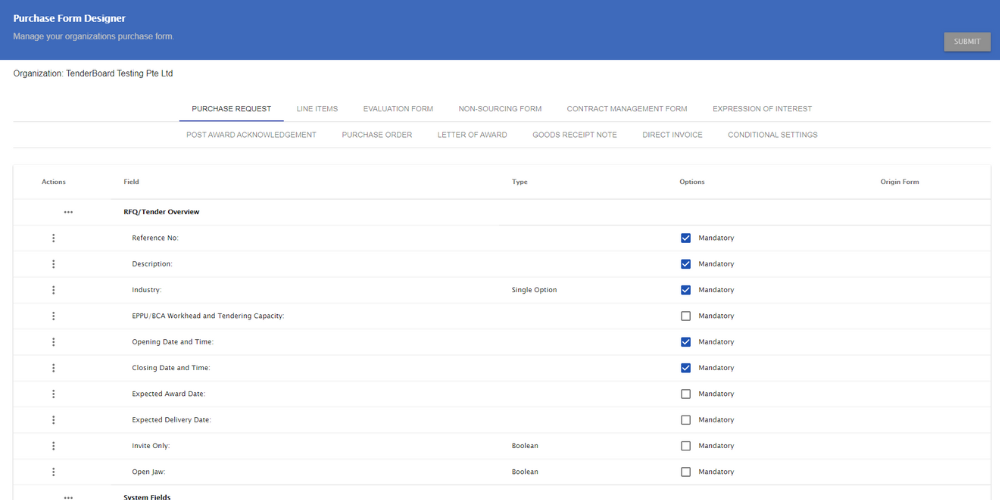
Task: Go to the Non-Sourcing Form tab
Action: 500,109
